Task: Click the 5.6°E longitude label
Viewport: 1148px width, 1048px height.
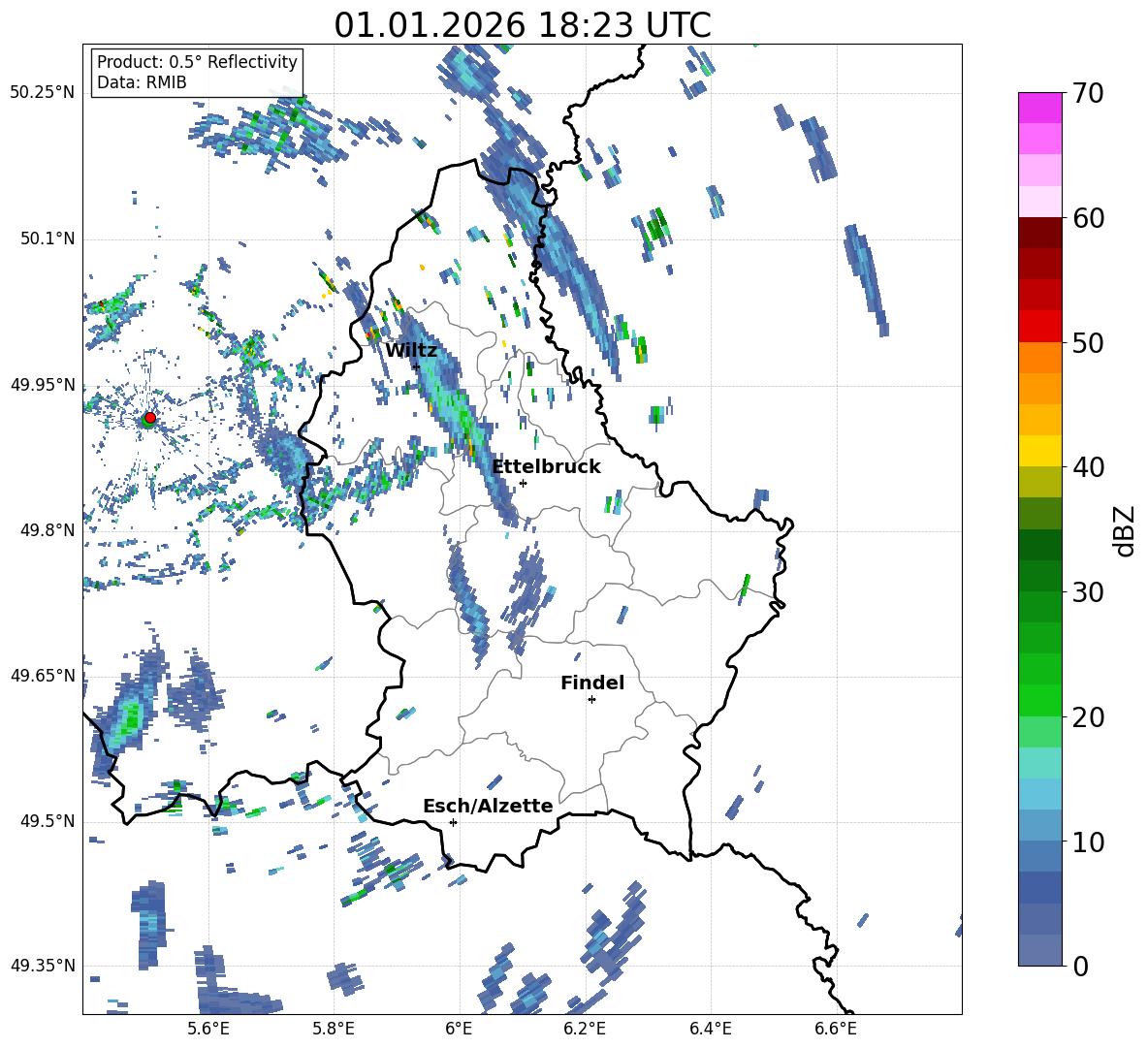Action: coord(208,1030)
